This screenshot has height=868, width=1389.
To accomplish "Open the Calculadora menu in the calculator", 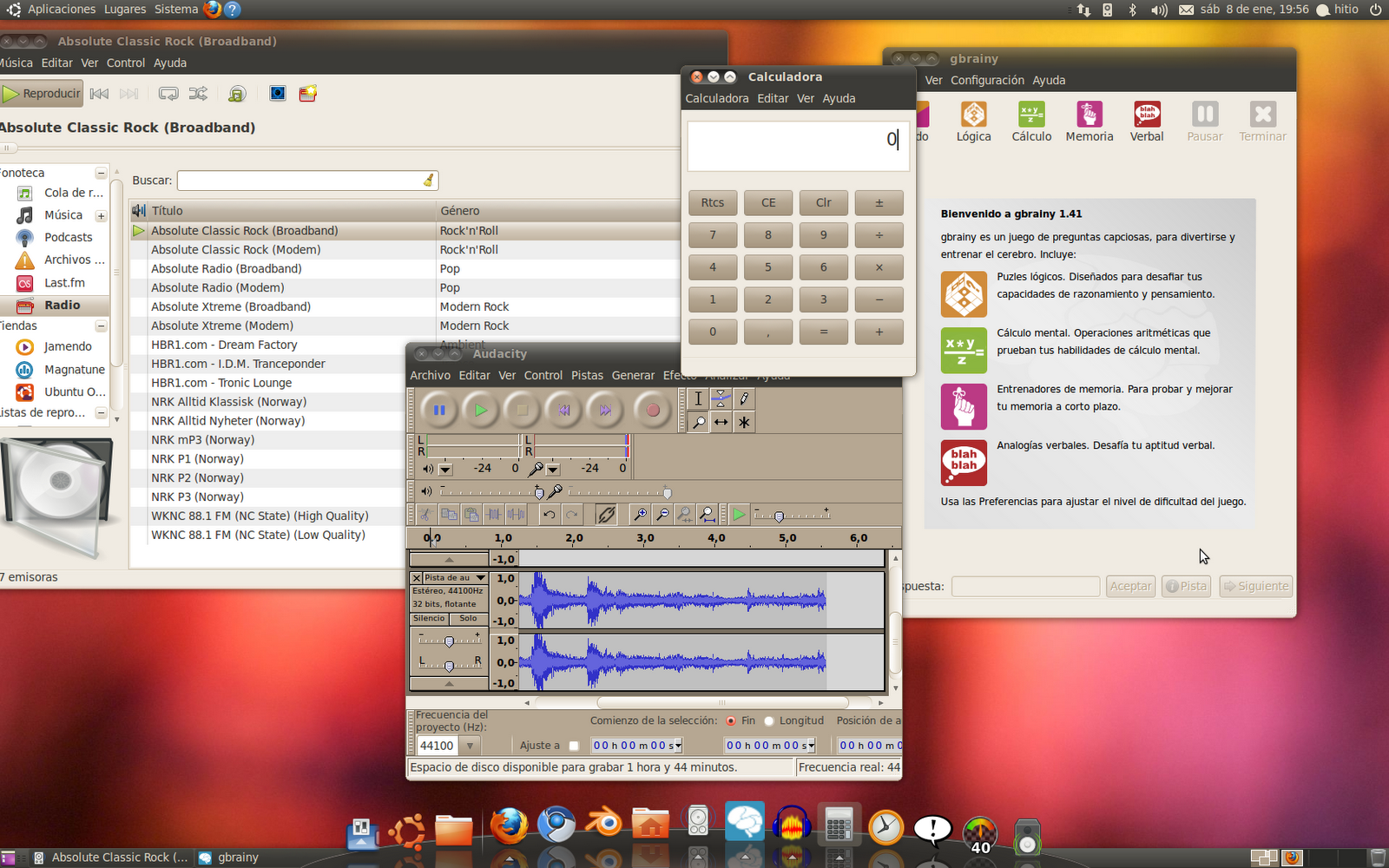I will pyautogui.click(x=717, y=99).
